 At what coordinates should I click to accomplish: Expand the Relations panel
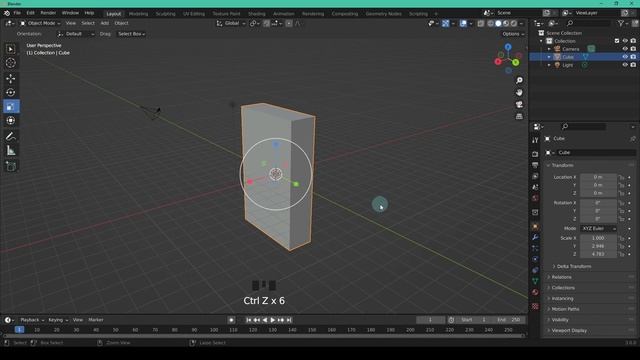(x=561, y=277)
